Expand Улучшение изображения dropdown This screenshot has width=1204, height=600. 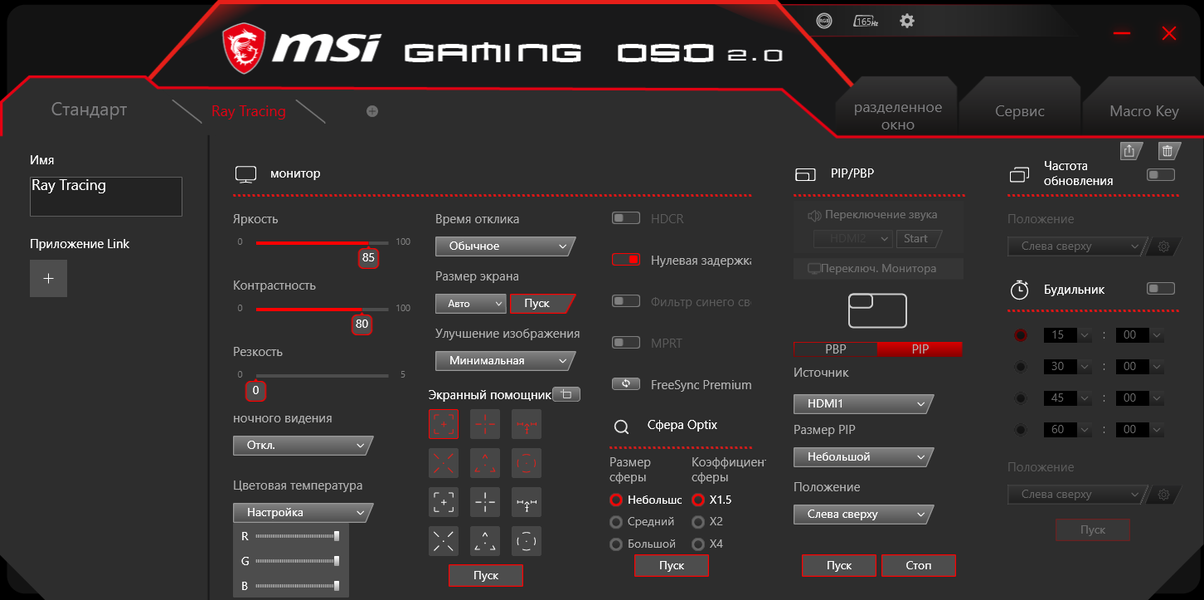(504, 360)
